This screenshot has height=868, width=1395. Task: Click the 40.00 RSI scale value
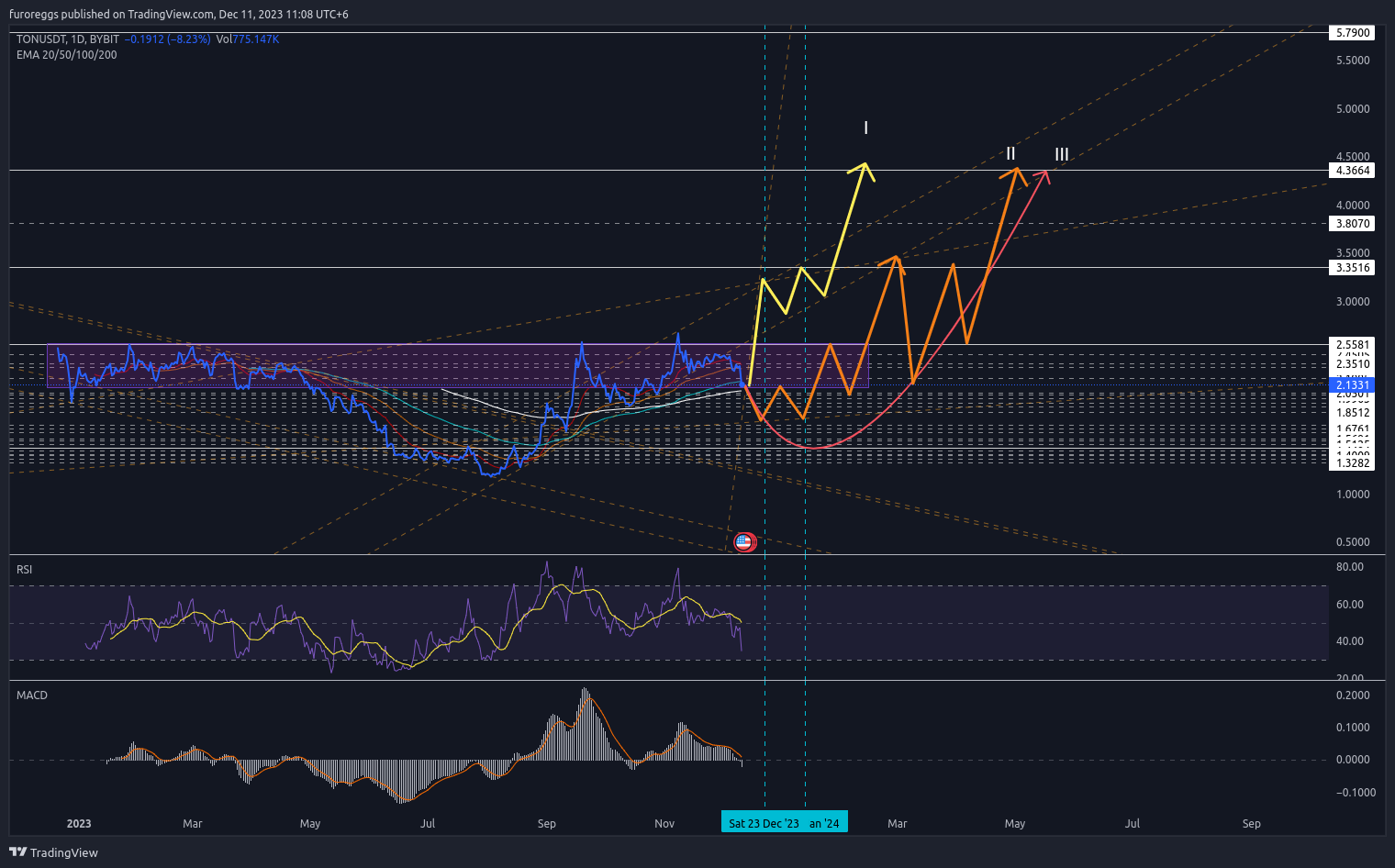1350,641
